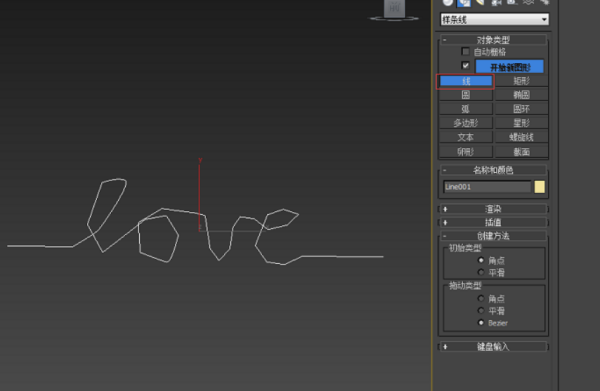The height and width of the screenshot is (391, 600).
Task: Collapse the 创建方法 rollout
Action: point(493,236)
